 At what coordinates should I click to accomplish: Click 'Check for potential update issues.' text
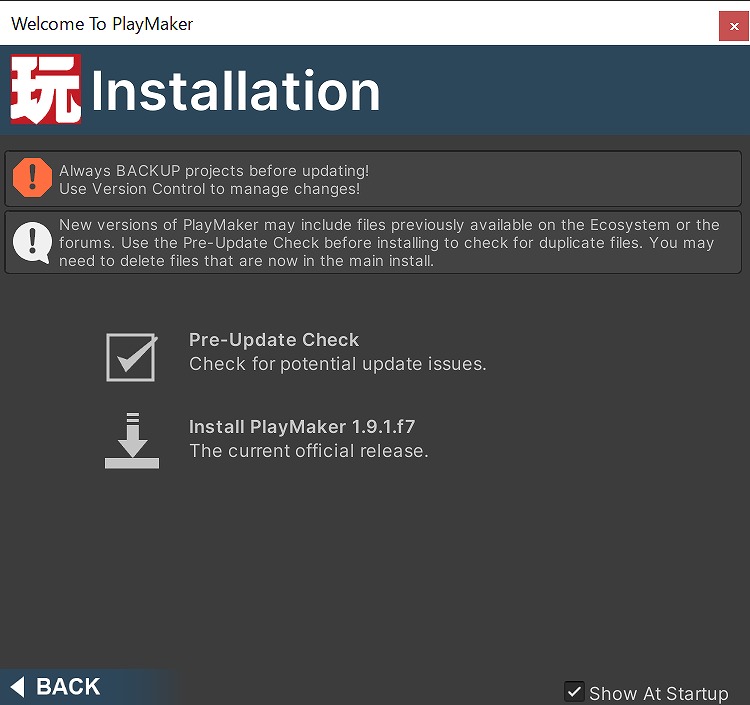(338, 364)
